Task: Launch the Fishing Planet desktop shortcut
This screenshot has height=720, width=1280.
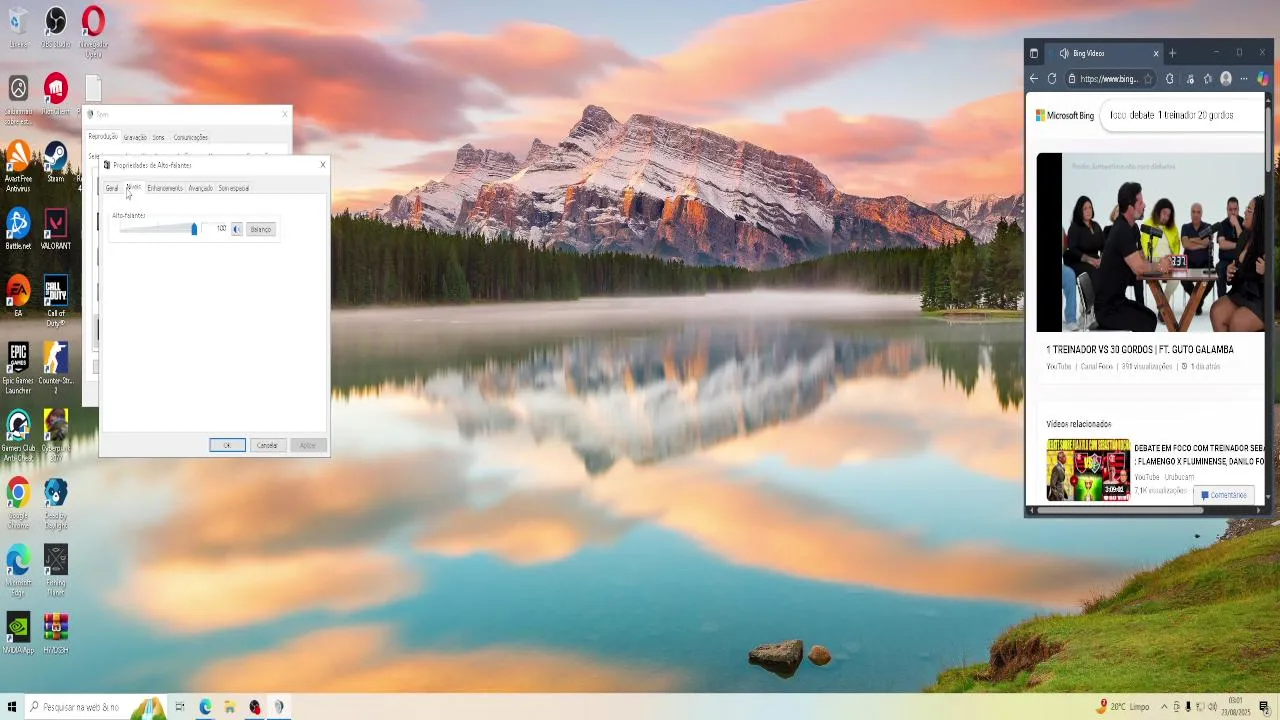Action: (x=55, y=570)
